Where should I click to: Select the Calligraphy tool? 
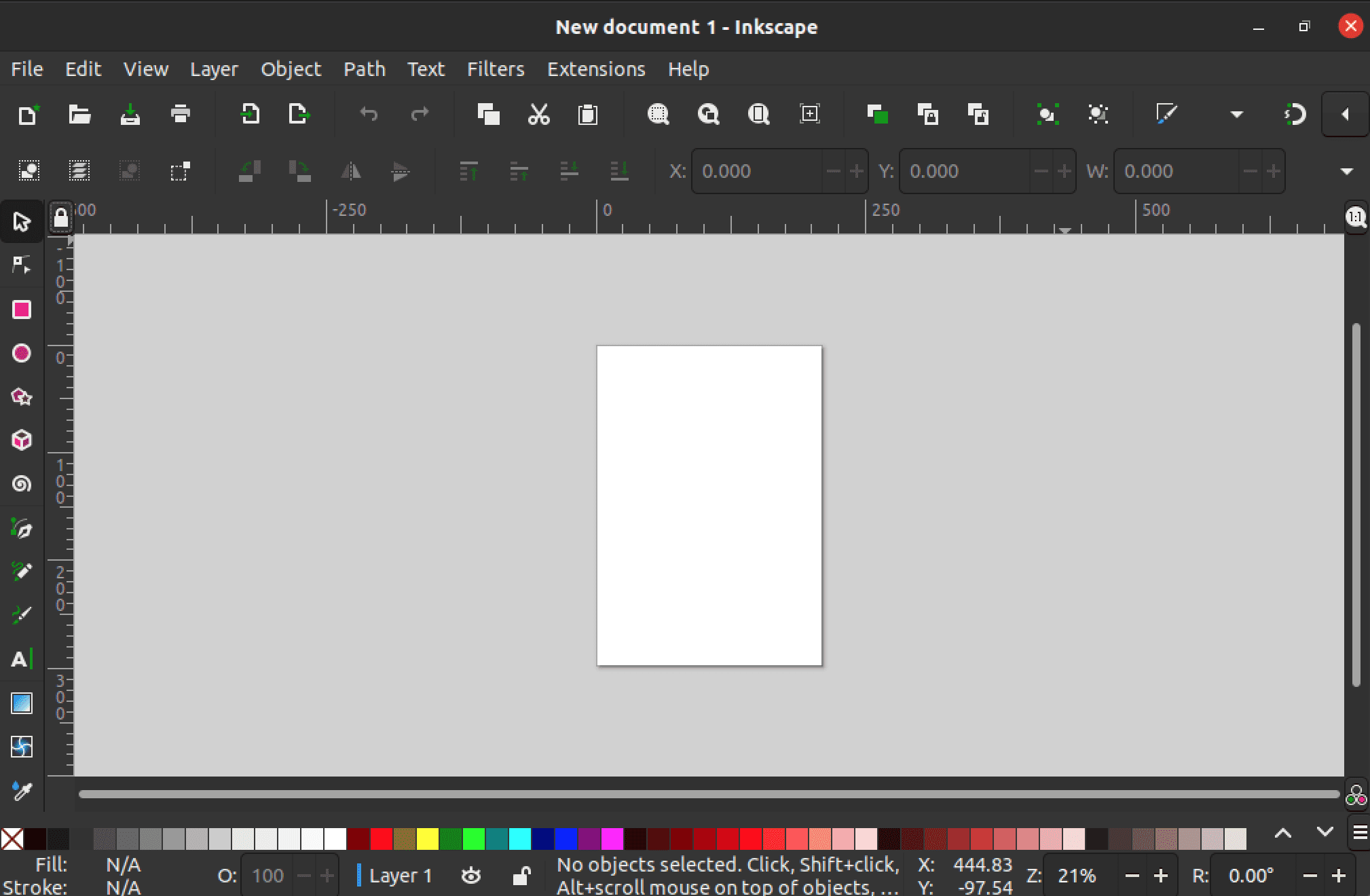21,615
